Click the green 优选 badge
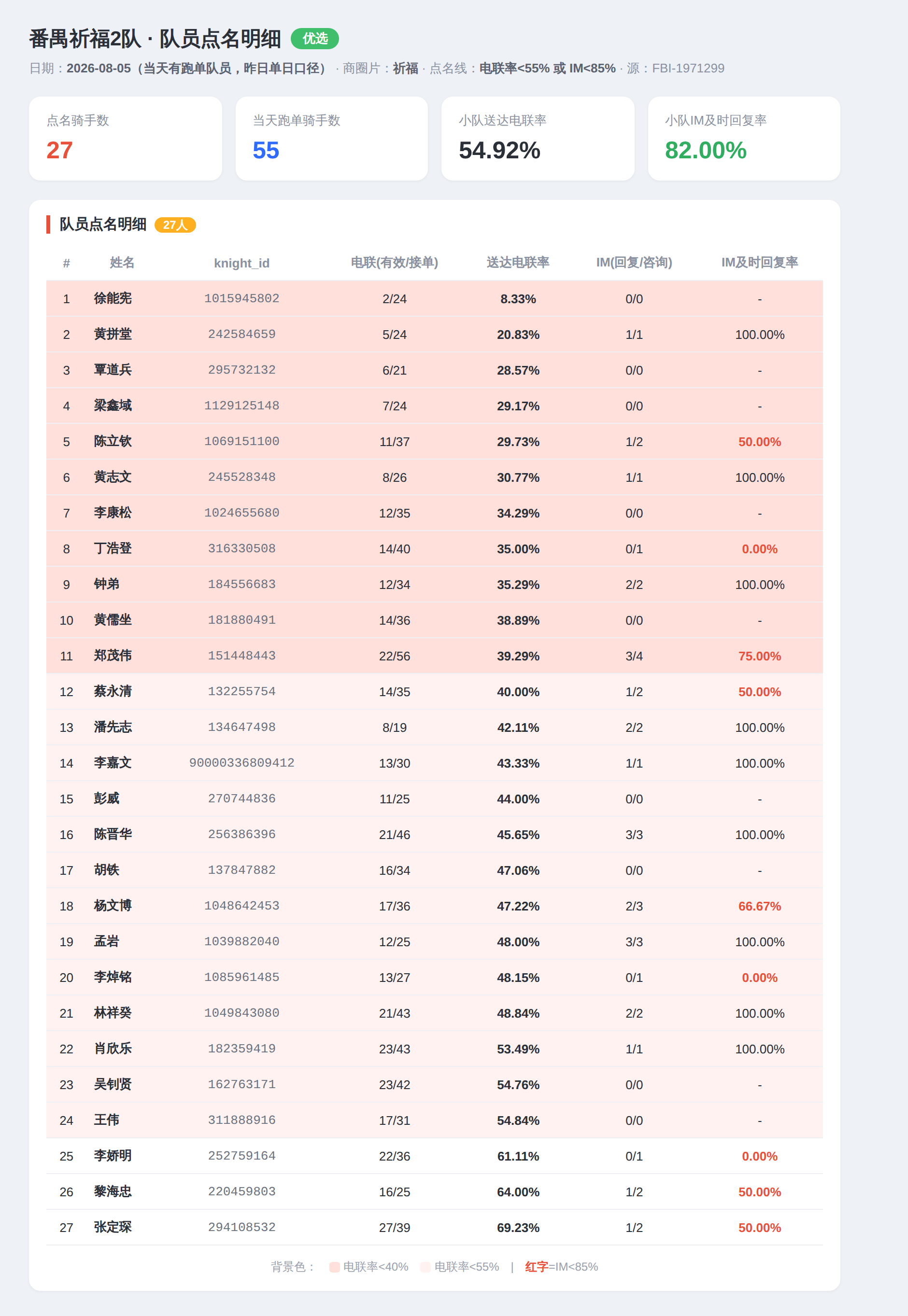The width and height of the screenshot is (908, 1316). [314, 39]
